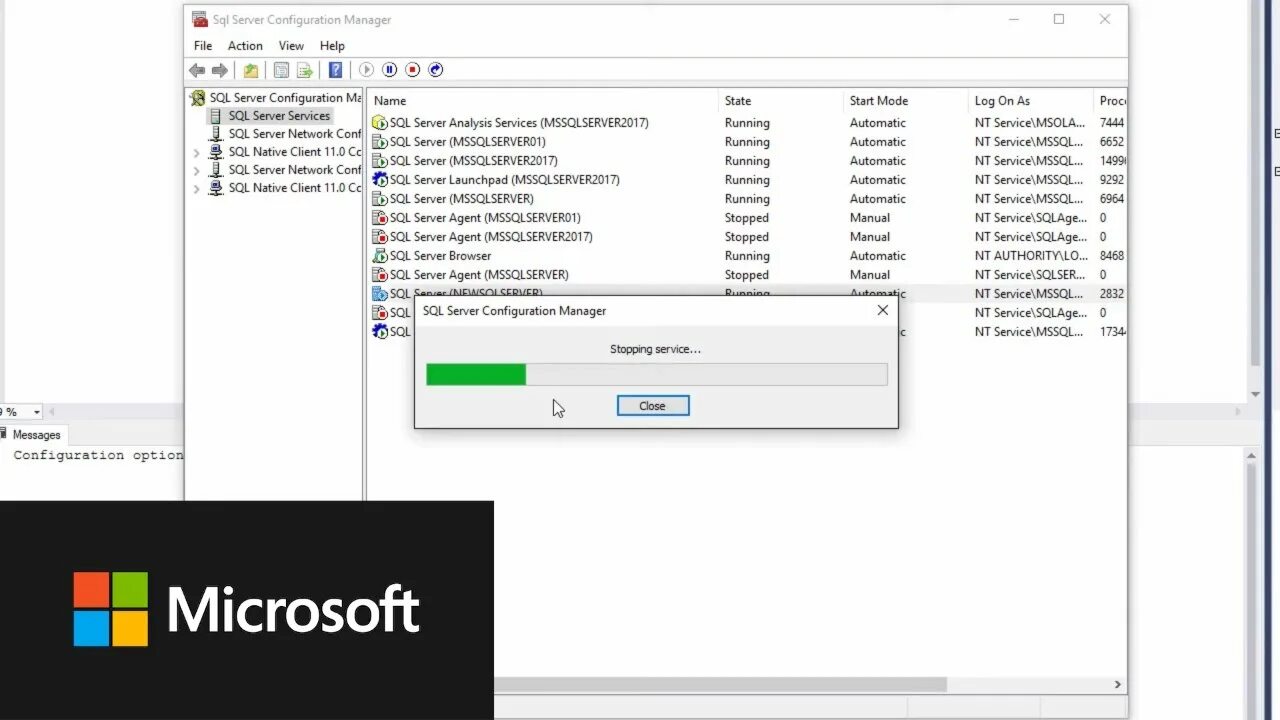The image size is (1280, 720).
Task: Click the icon beside SQL Server (MSSQLSERVER2017)
Action: [380, 161]
